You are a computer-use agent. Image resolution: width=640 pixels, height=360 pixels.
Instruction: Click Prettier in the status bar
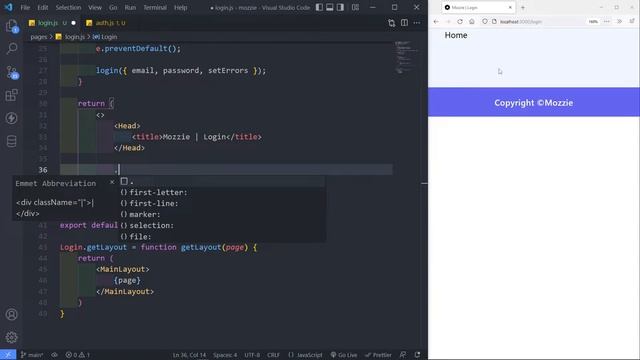pyautogui.click(x=378, y=355)
